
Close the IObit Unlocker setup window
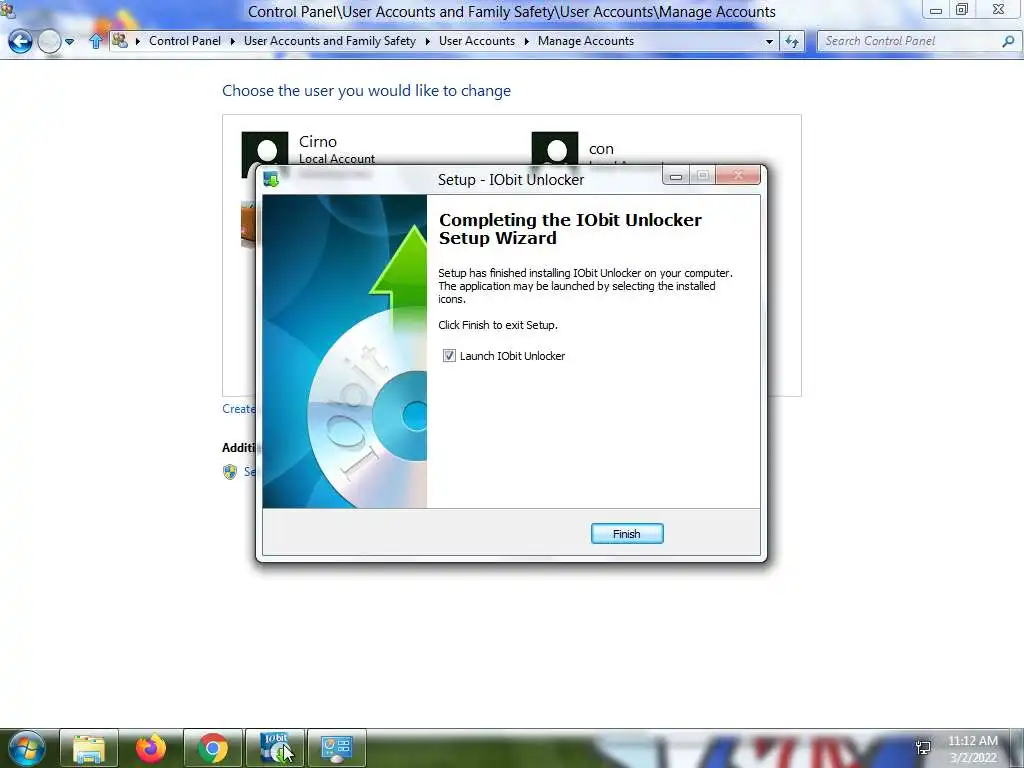738,175
